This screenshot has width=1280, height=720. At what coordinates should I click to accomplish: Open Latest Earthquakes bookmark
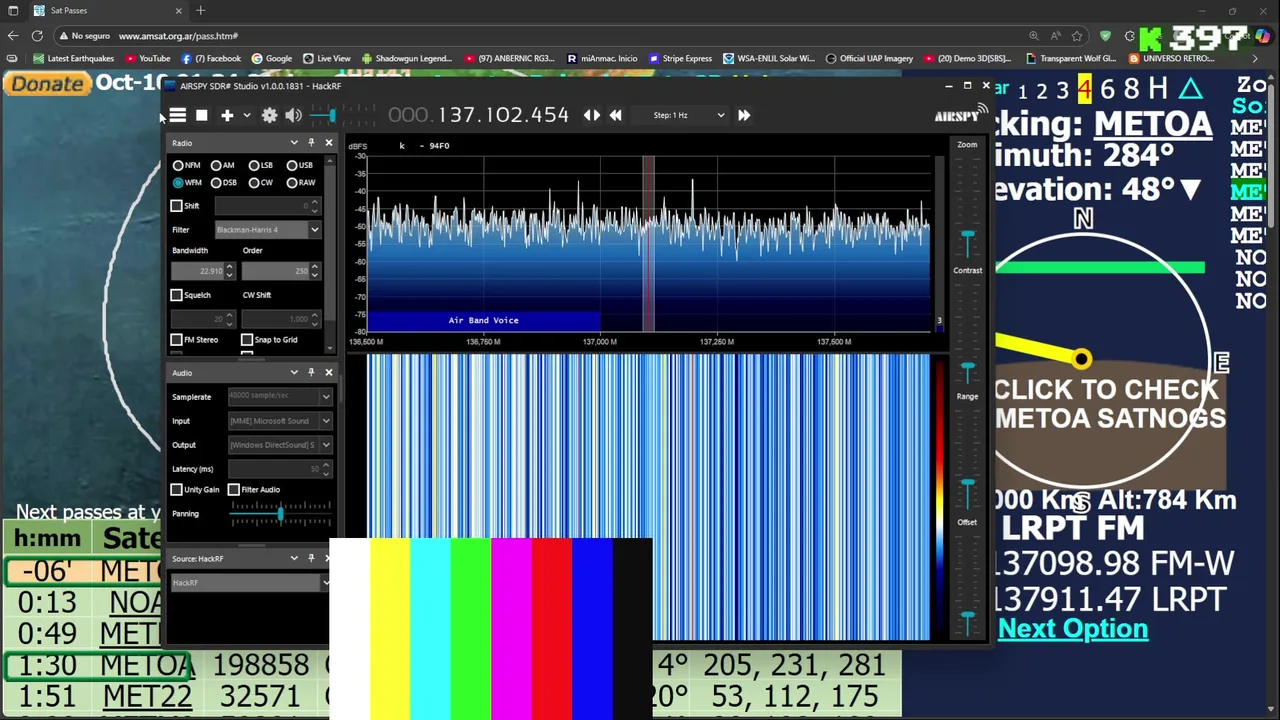pos(74,58)
